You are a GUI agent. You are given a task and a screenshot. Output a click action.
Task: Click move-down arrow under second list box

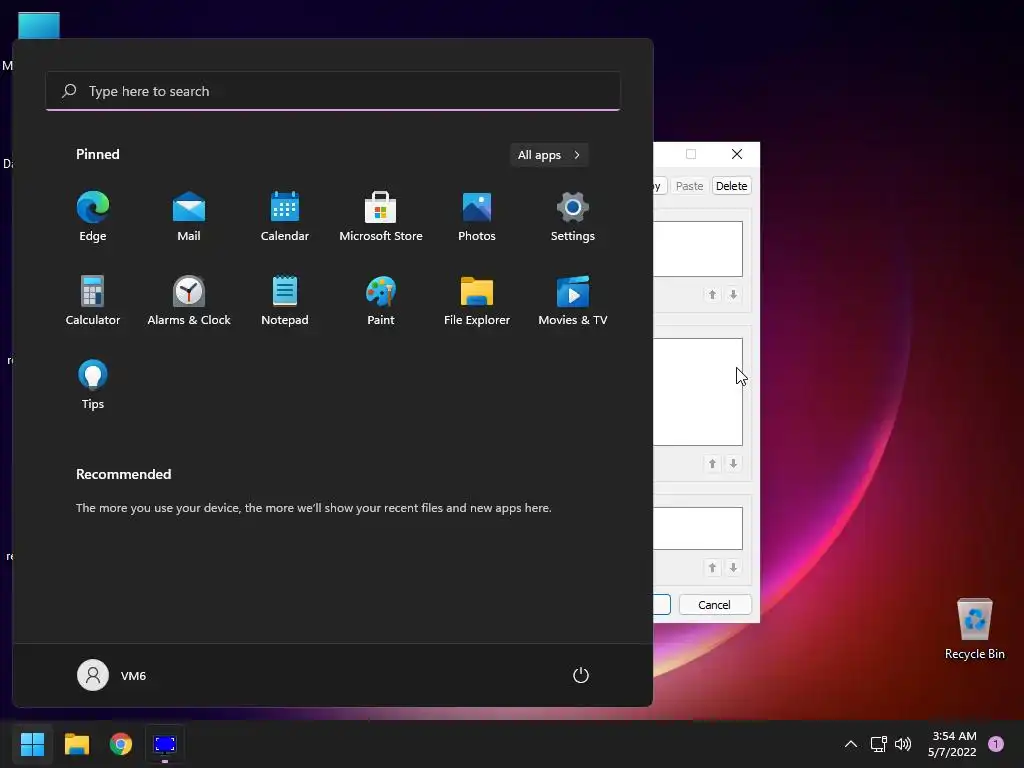(733, 464)
